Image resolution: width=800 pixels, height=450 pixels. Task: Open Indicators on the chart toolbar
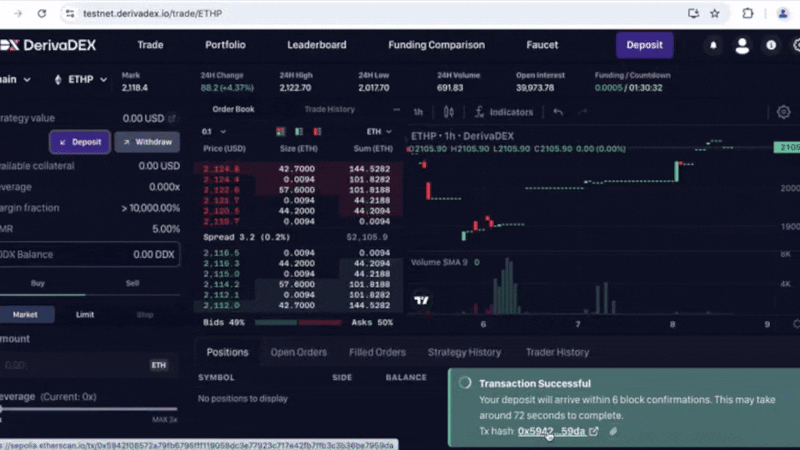pyautogui.click(x=504, y=112)
